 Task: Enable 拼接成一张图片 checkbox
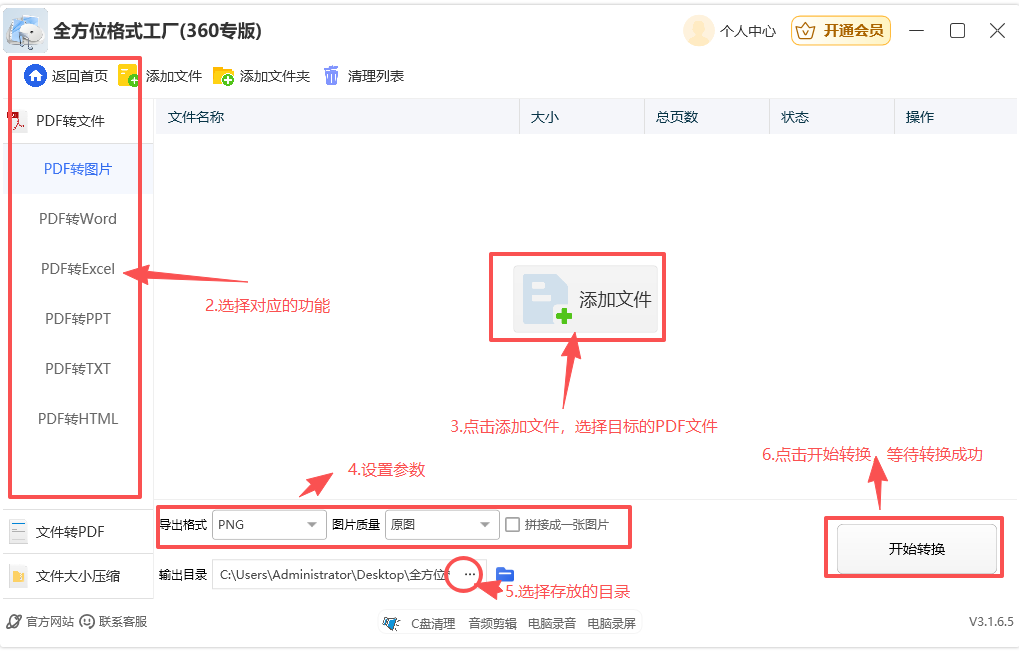click(x=513, y=525)
